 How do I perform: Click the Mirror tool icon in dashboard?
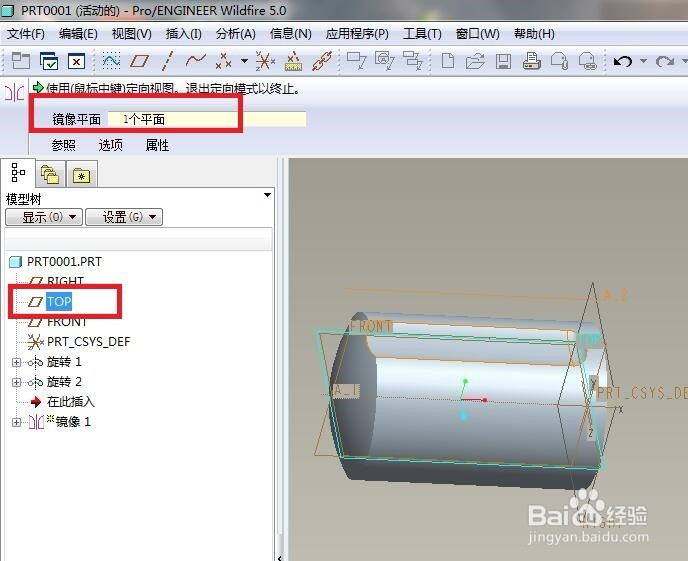coord(14,93)
